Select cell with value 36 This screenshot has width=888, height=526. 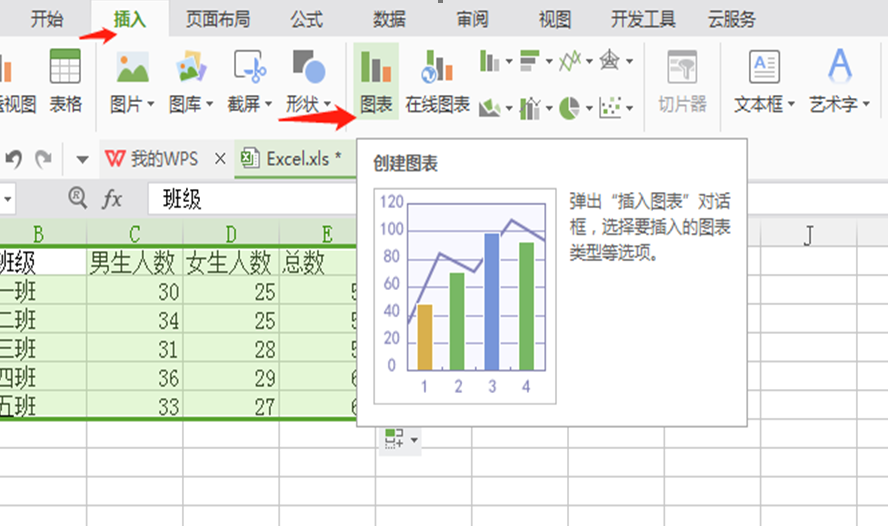[x=135, y=378]
